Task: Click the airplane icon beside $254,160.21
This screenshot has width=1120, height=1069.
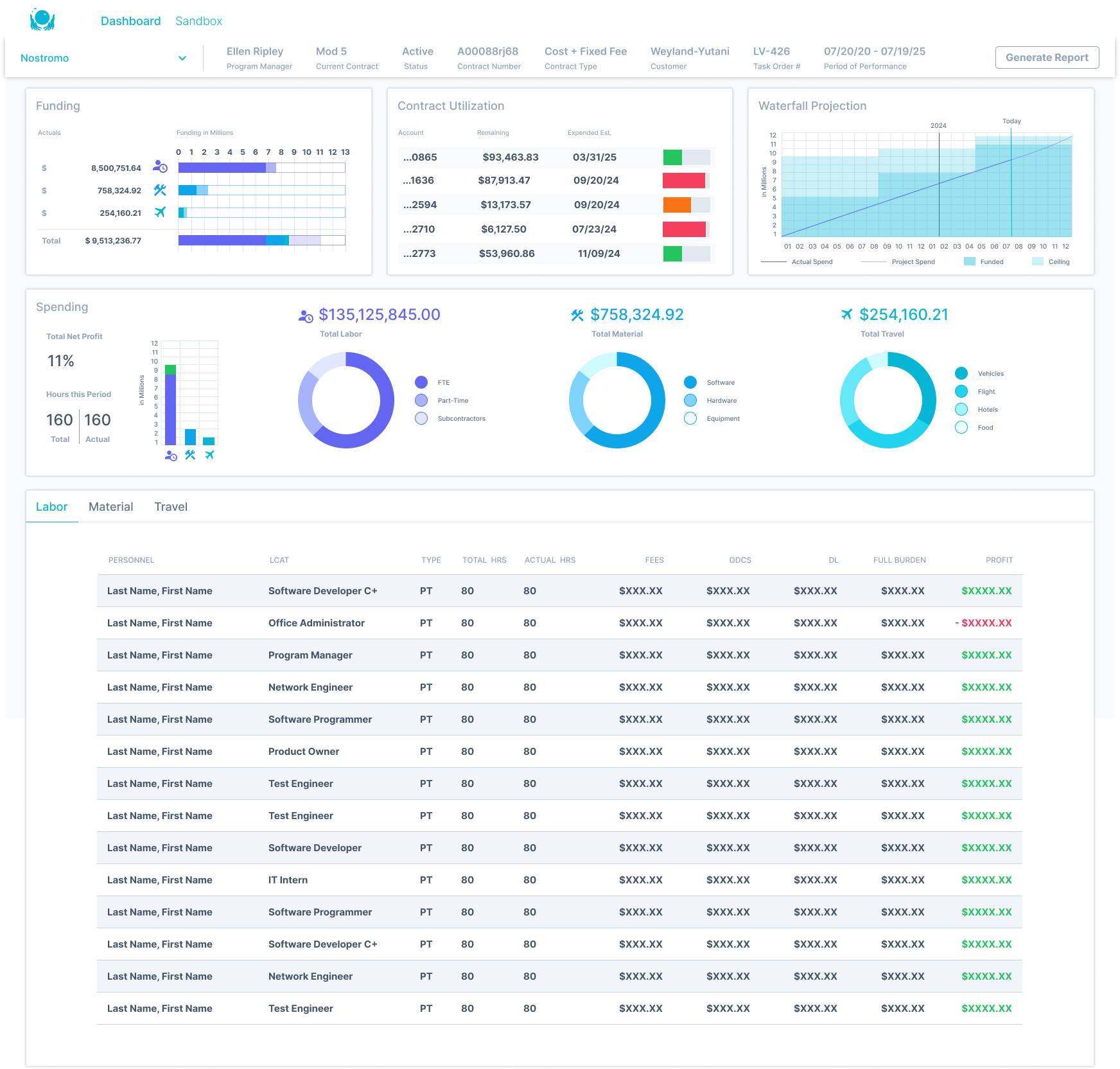Action: coord(847,314)
